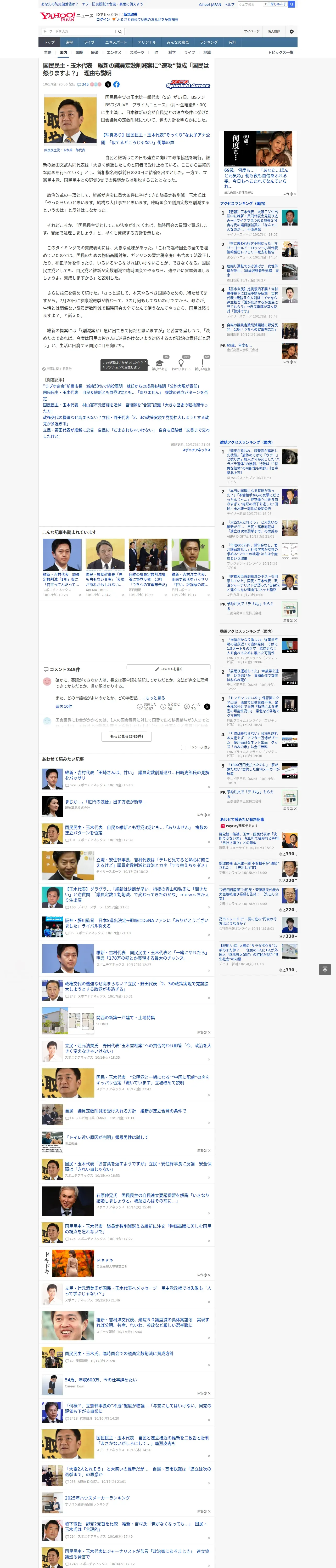Image resolution: width=336 pixels, height=1568 pixels.
Task: Click the もっと見る(345件) button
Action: coord(127,736)
